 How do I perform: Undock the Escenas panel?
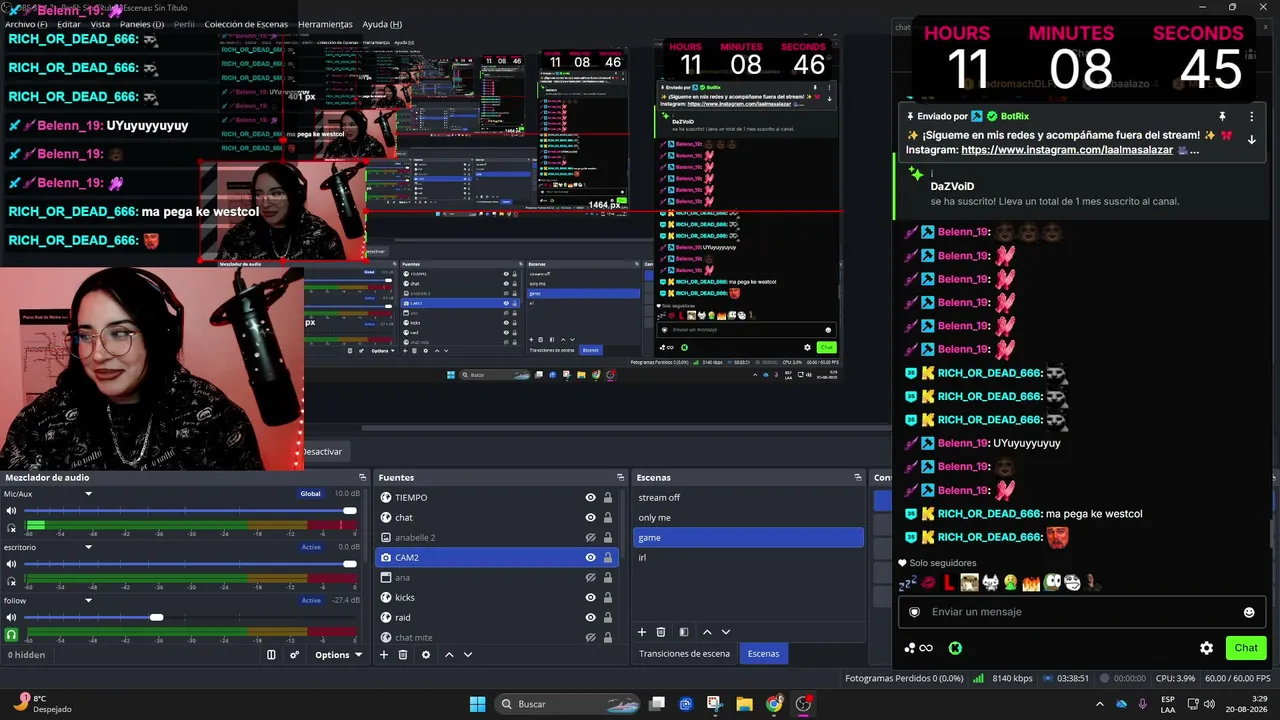857,477
